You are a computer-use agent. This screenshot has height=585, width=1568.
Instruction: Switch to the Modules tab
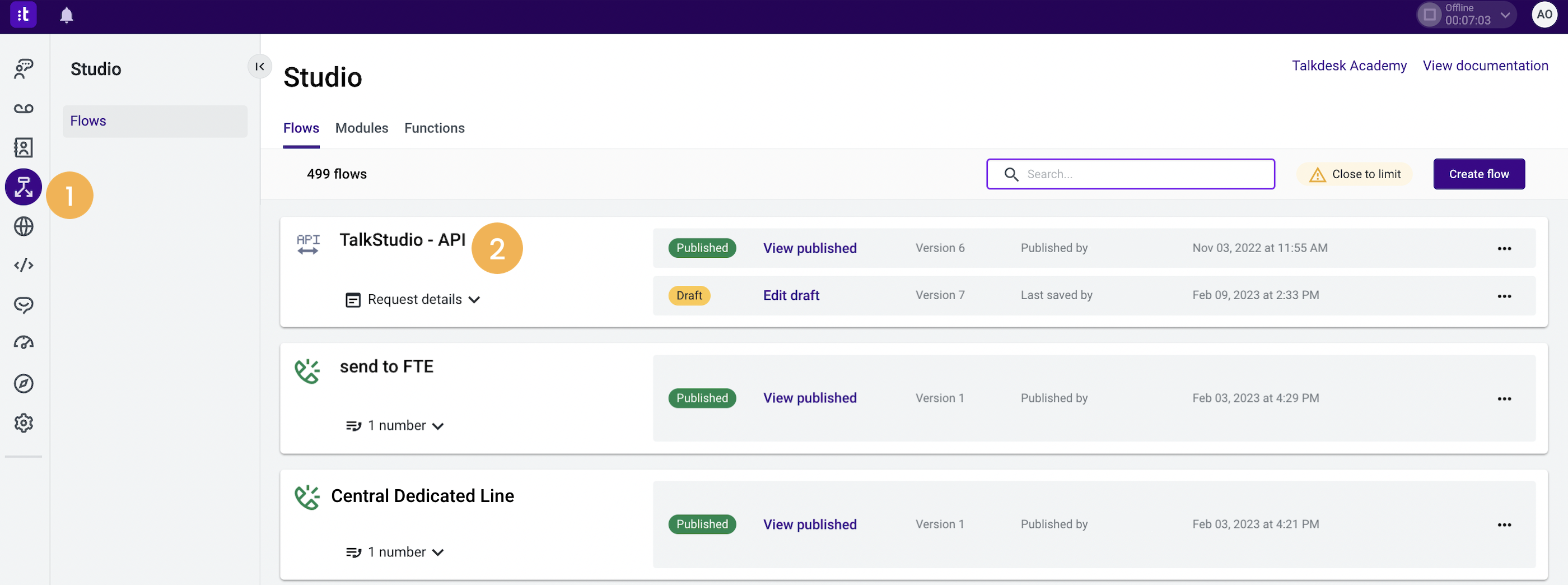tap(362, 128)
